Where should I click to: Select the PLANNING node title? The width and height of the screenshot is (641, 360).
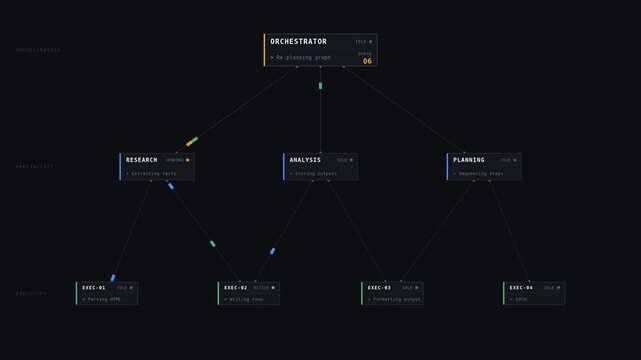point(468,160)
